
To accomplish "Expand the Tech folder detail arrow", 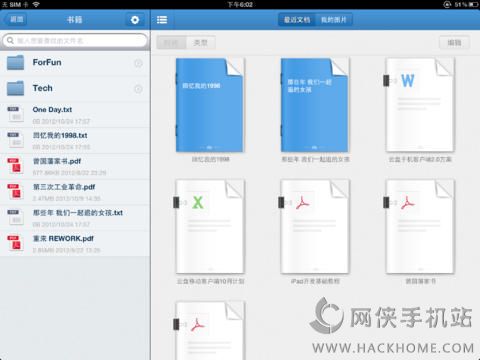I will (138, 89).
